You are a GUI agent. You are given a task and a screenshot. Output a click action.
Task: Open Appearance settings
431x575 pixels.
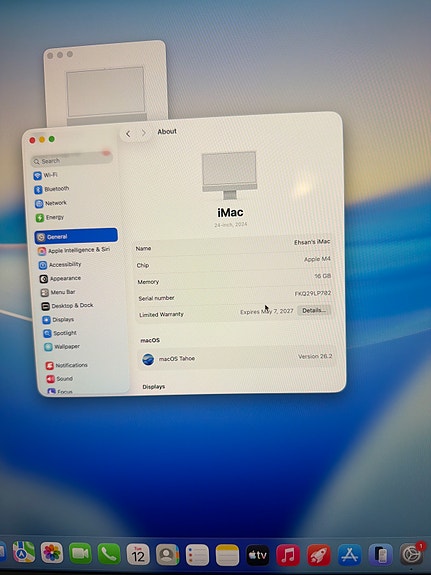pos(60,279)
